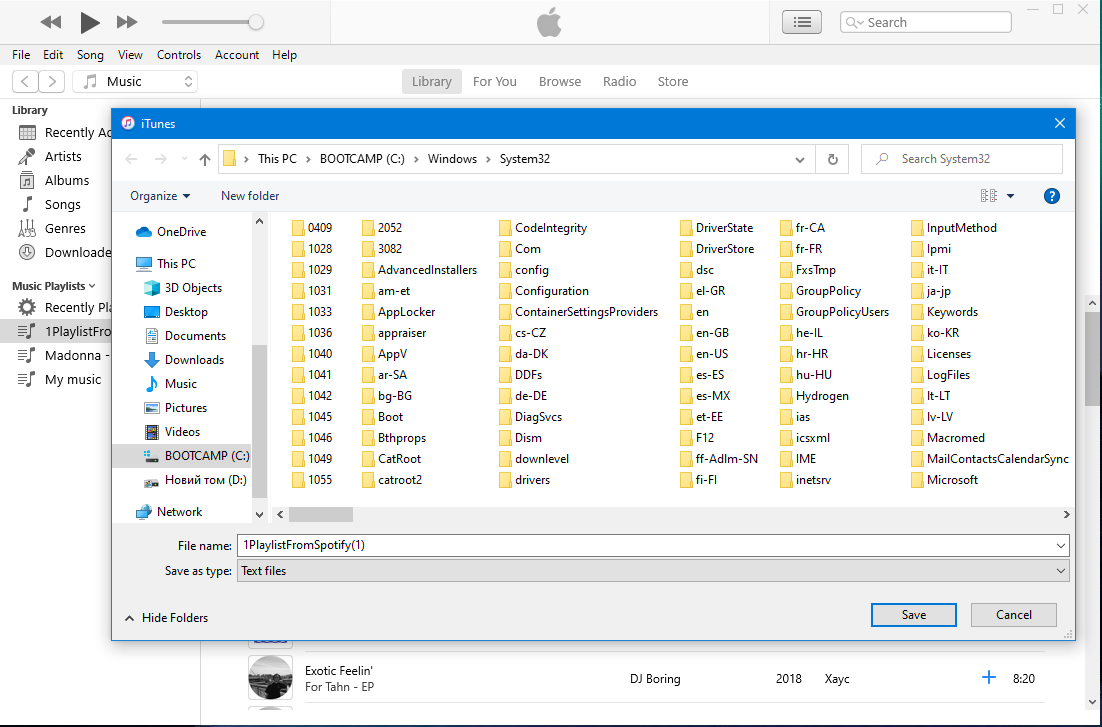Click the Search System32 field
This screenshot has height=727, width=1102.
pyautogui.click(x=961, y=159)
